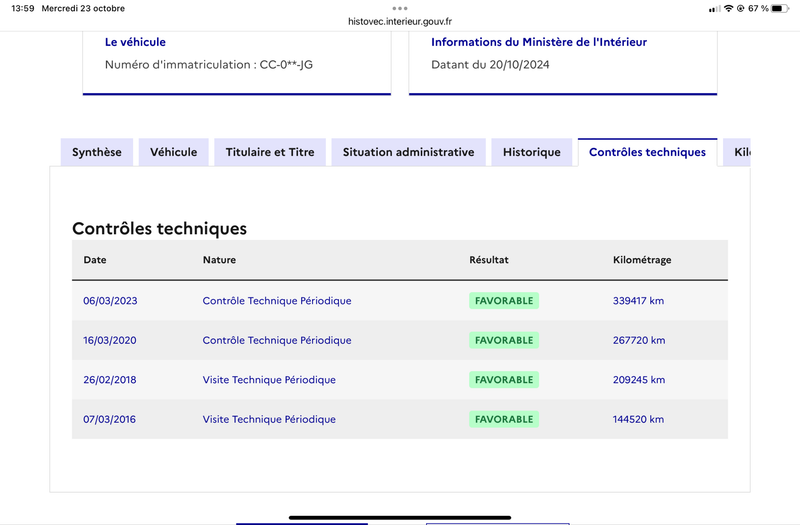Click the Contrôles techniques section title
Image resolution: width=800 pixels, height=525 pixels.
pos(159,229)
